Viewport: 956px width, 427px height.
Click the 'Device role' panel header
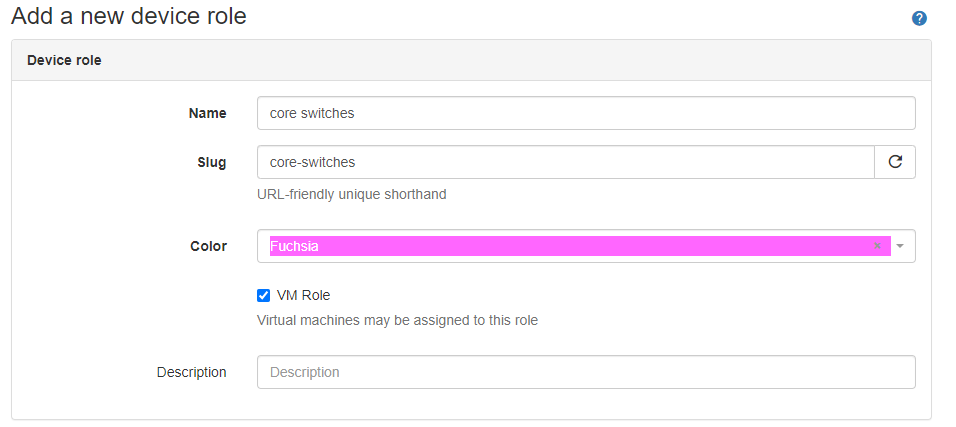(64, 60)
